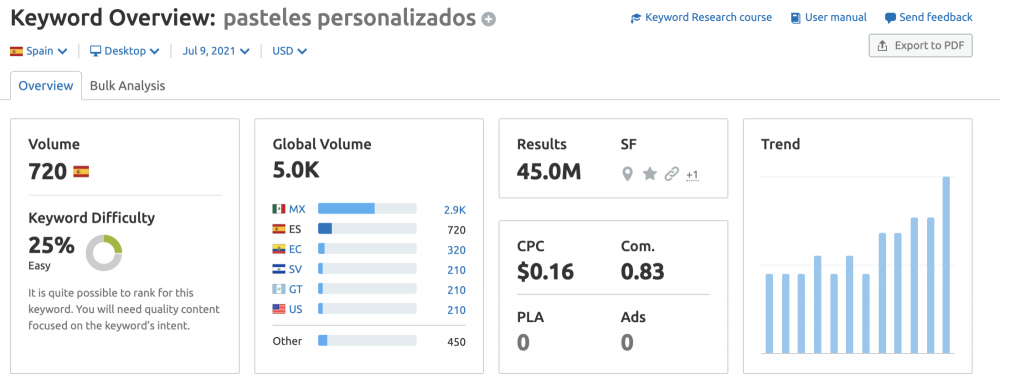Click the Mexico flag in Global Volume
The height and width of the screenshot is (384, 1010).
[x=278, y=209]
